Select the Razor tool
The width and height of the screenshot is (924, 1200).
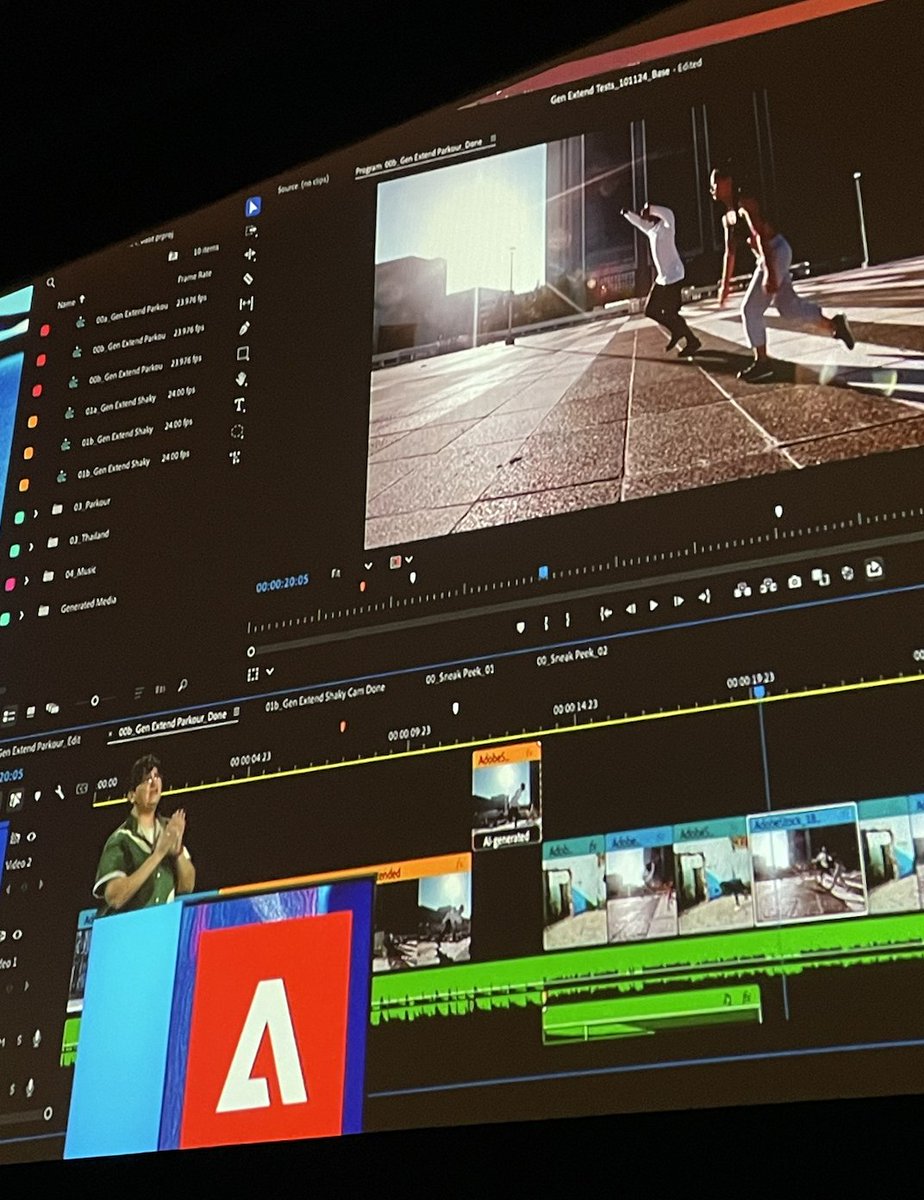(248, 279)
